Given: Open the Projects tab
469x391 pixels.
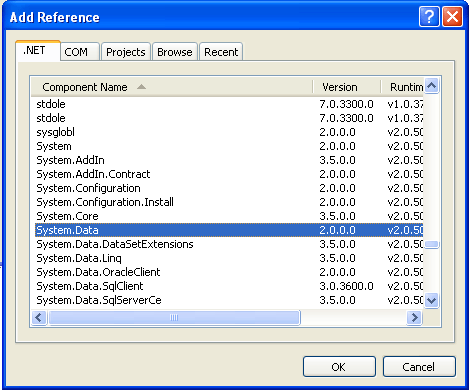Looking at the screenshot, I should (126, 52).
